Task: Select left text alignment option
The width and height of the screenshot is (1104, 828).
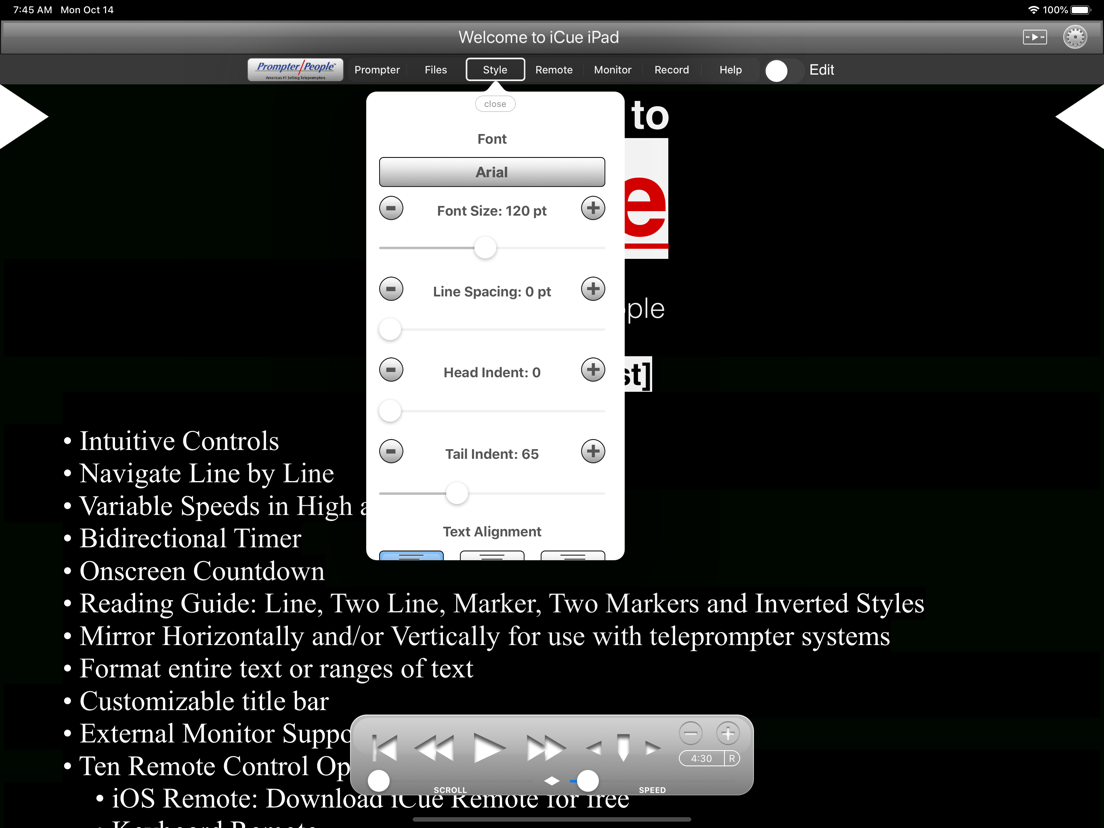Action: [411, 556]
